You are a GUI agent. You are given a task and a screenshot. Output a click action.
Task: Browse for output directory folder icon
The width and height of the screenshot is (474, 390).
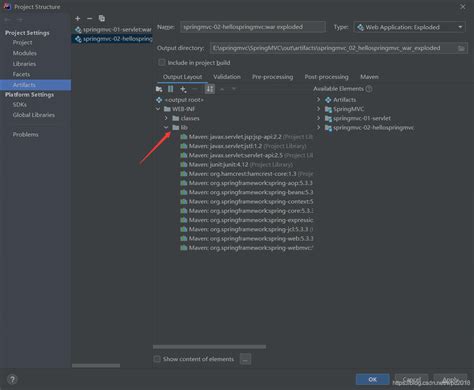461,49
